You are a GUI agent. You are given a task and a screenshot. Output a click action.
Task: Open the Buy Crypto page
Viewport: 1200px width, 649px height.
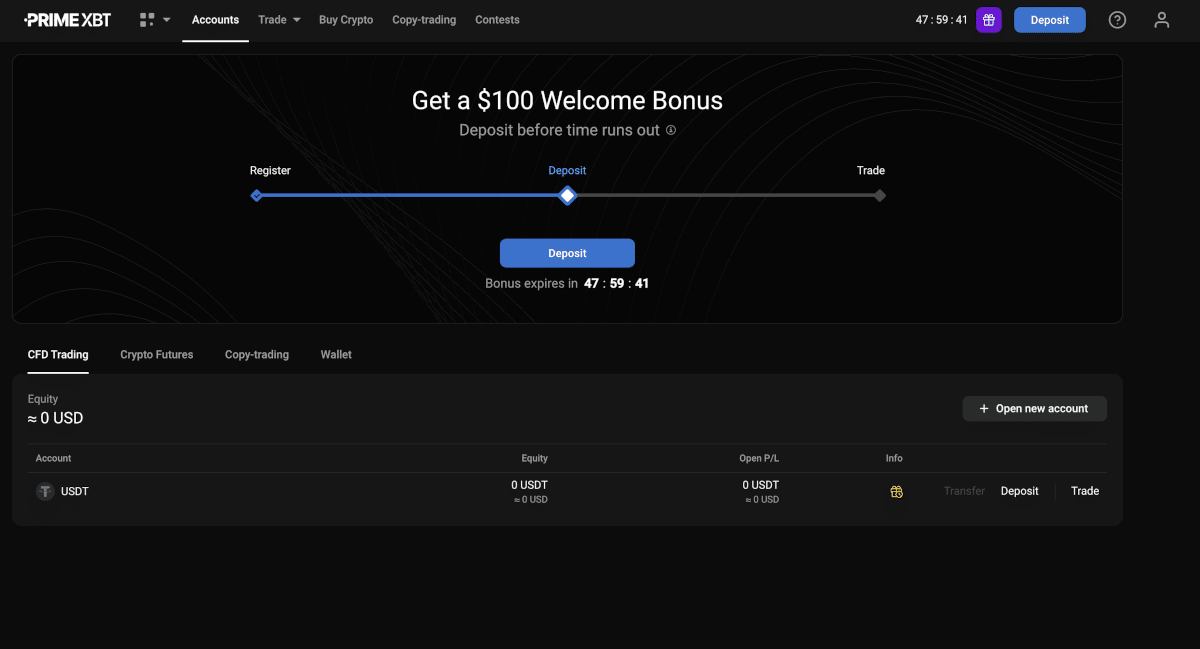(346, 20)
